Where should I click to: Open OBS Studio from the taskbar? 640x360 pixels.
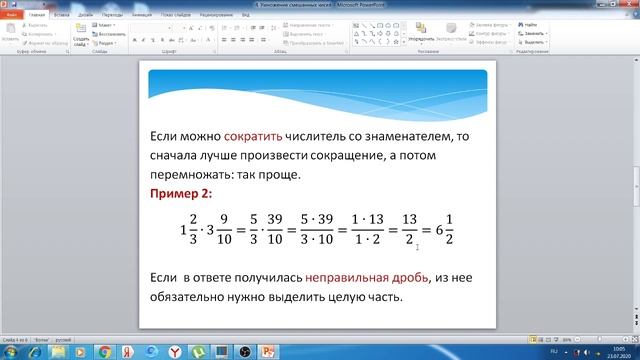(245, 352)
